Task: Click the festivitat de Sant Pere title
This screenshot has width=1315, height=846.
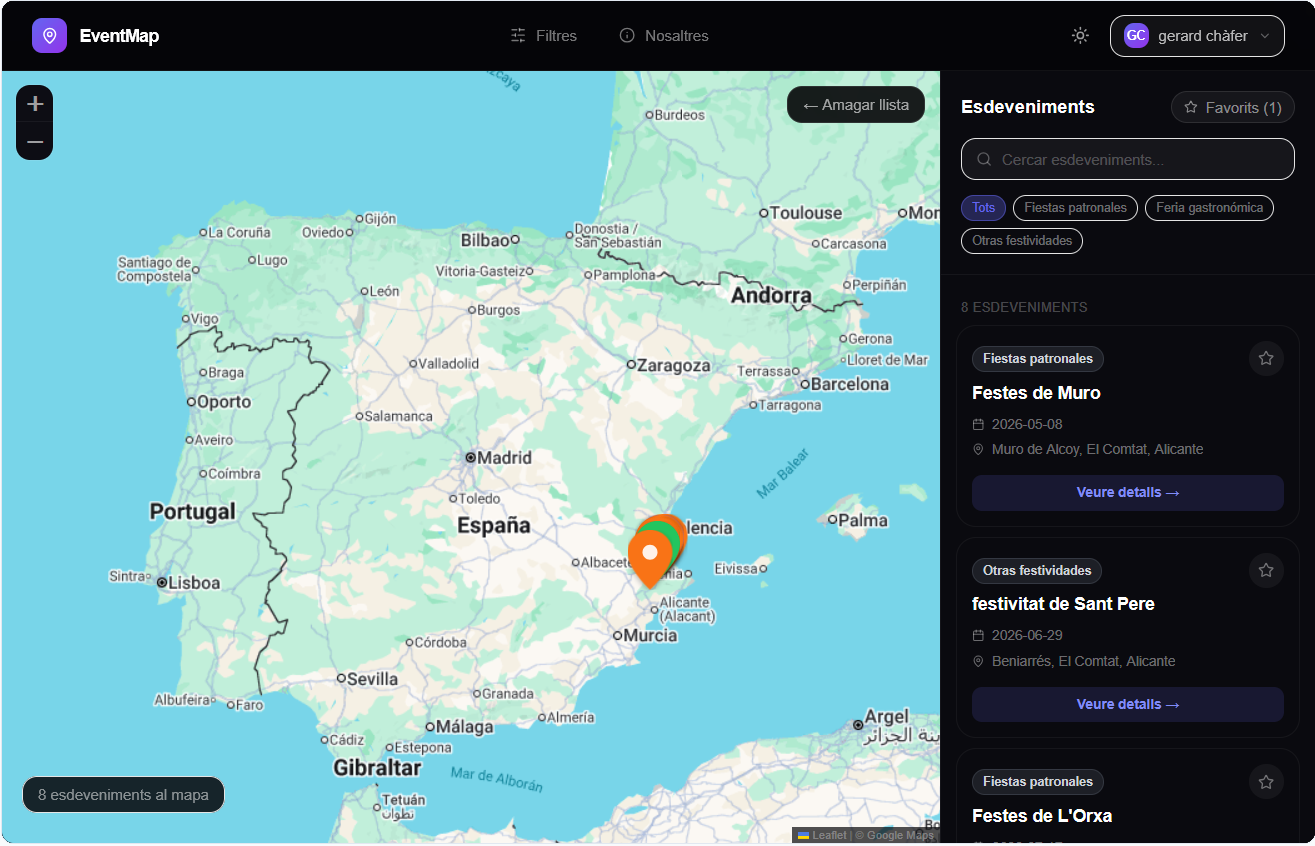Action: point(1063,604)
